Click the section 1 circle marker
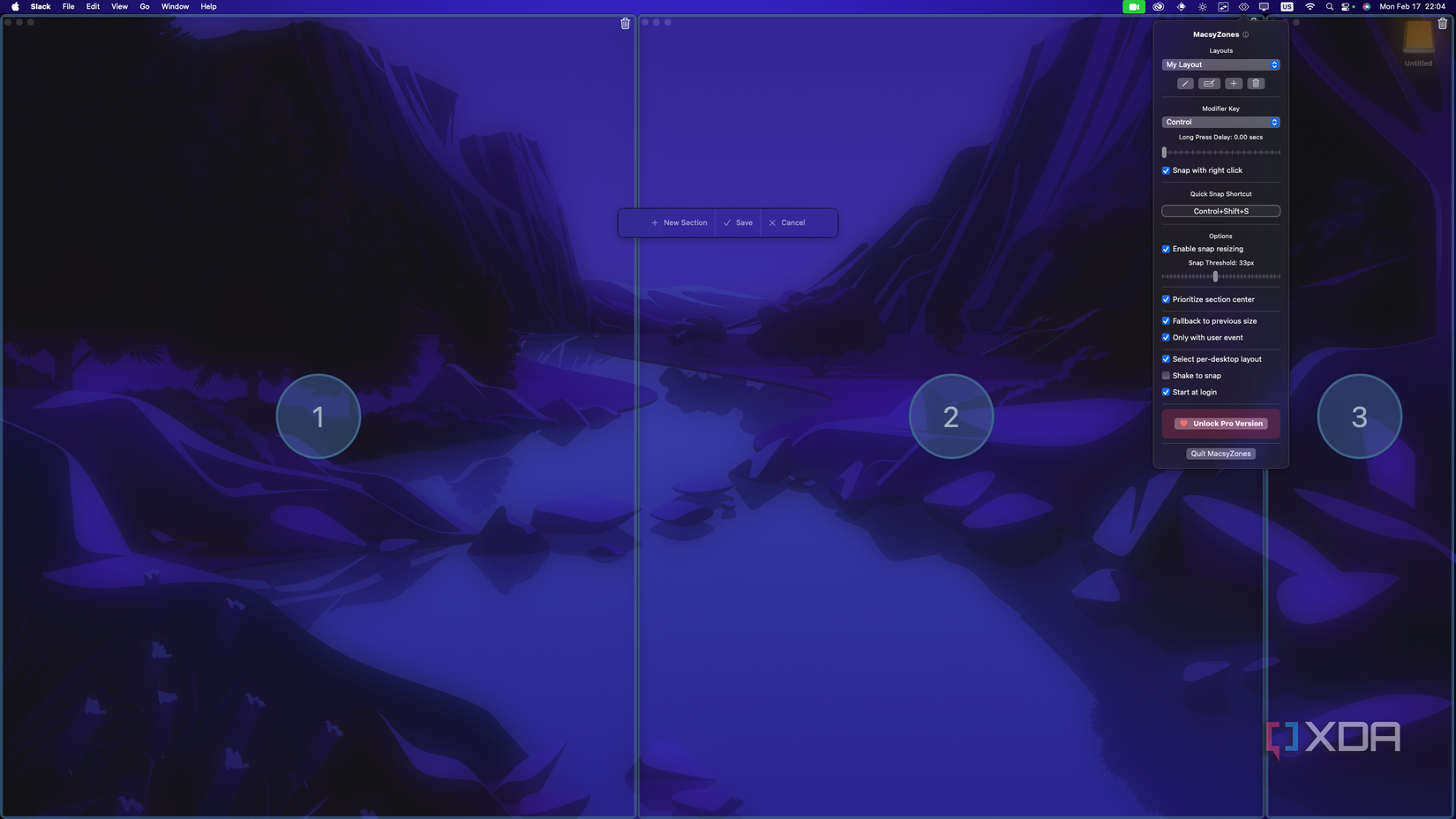The image size is (1456, 819). 319,417
